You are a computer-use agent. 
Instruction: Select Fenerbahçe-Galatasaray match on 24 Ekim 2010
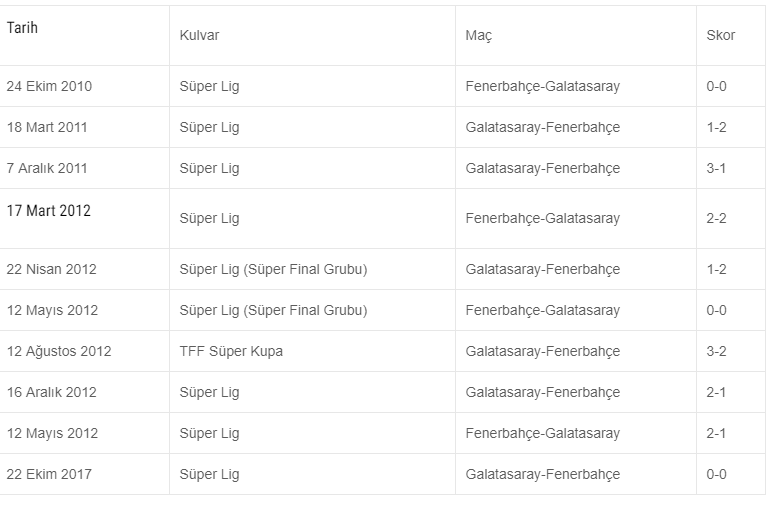542,86
